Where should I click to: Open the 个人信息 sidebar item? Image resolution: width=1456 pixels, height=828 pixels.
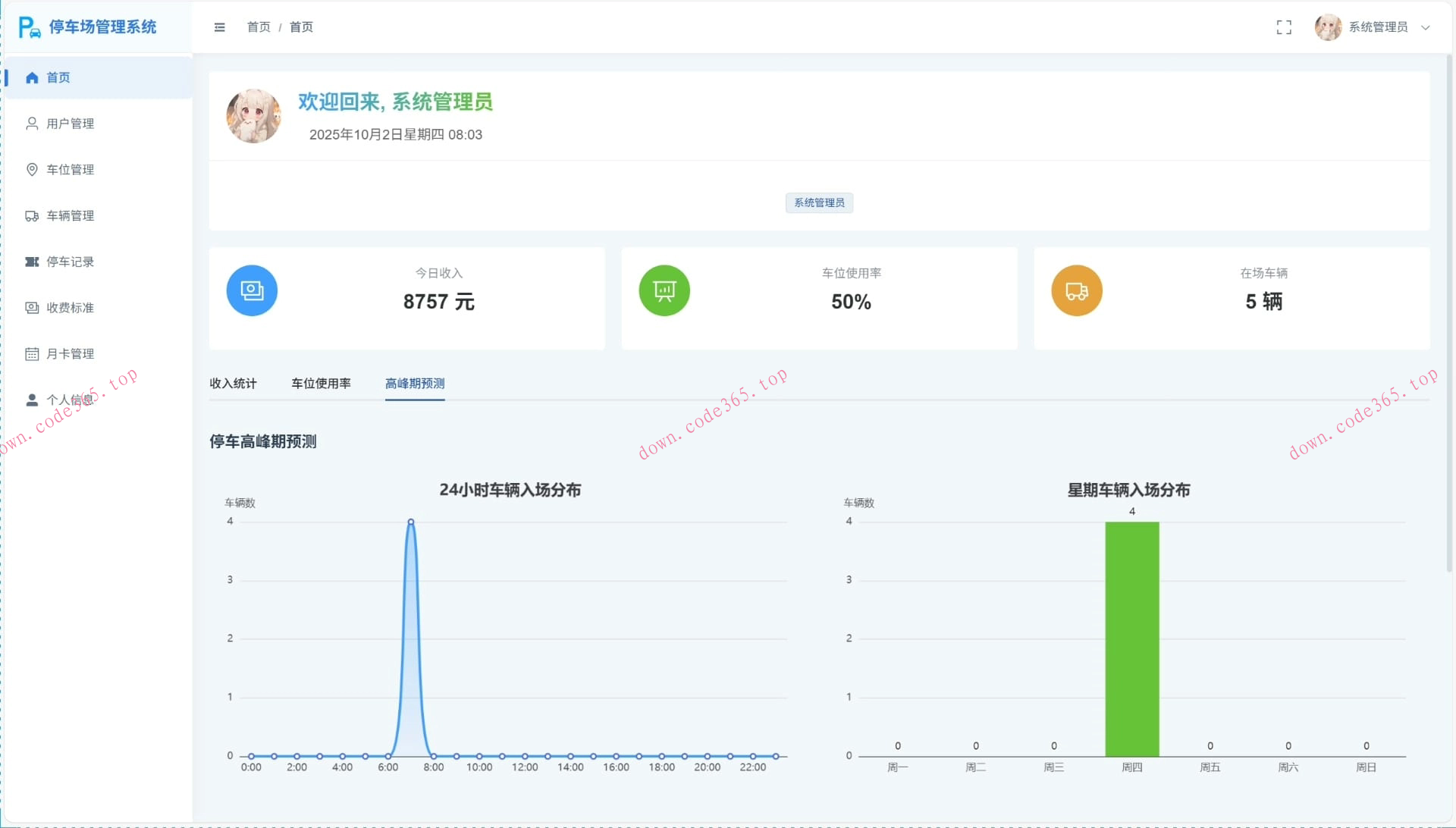[70, 400]
